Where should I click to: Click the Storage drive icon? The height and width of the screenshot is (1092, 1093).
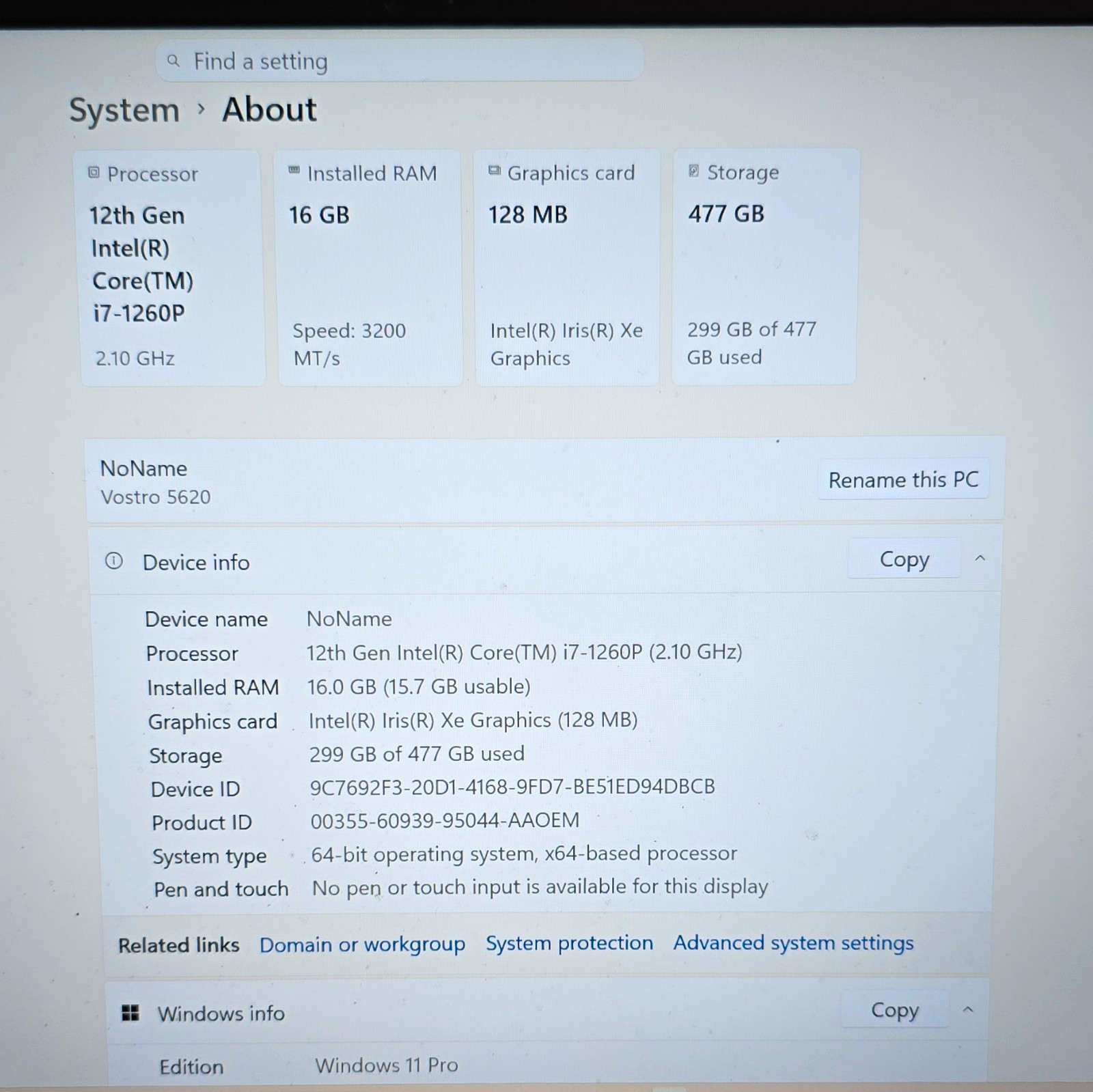point(693,171)
